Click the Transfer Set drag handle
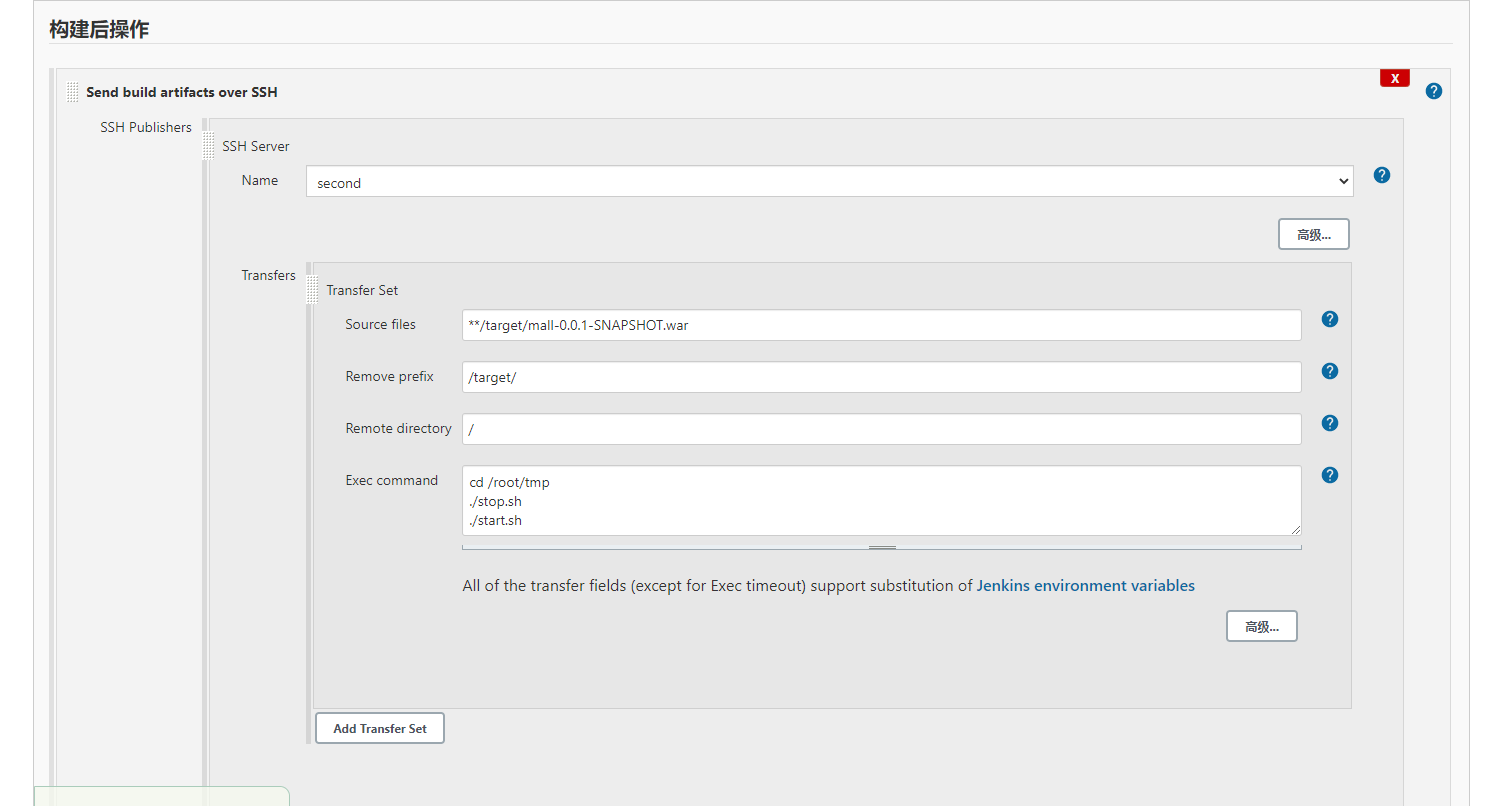 point(313,290)
